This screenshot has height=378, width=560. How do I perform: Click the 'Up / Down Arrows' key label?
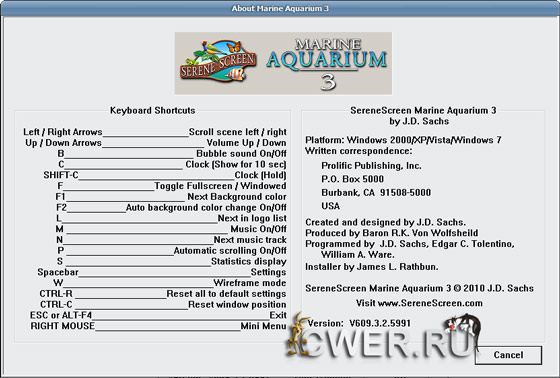point(64,143)
